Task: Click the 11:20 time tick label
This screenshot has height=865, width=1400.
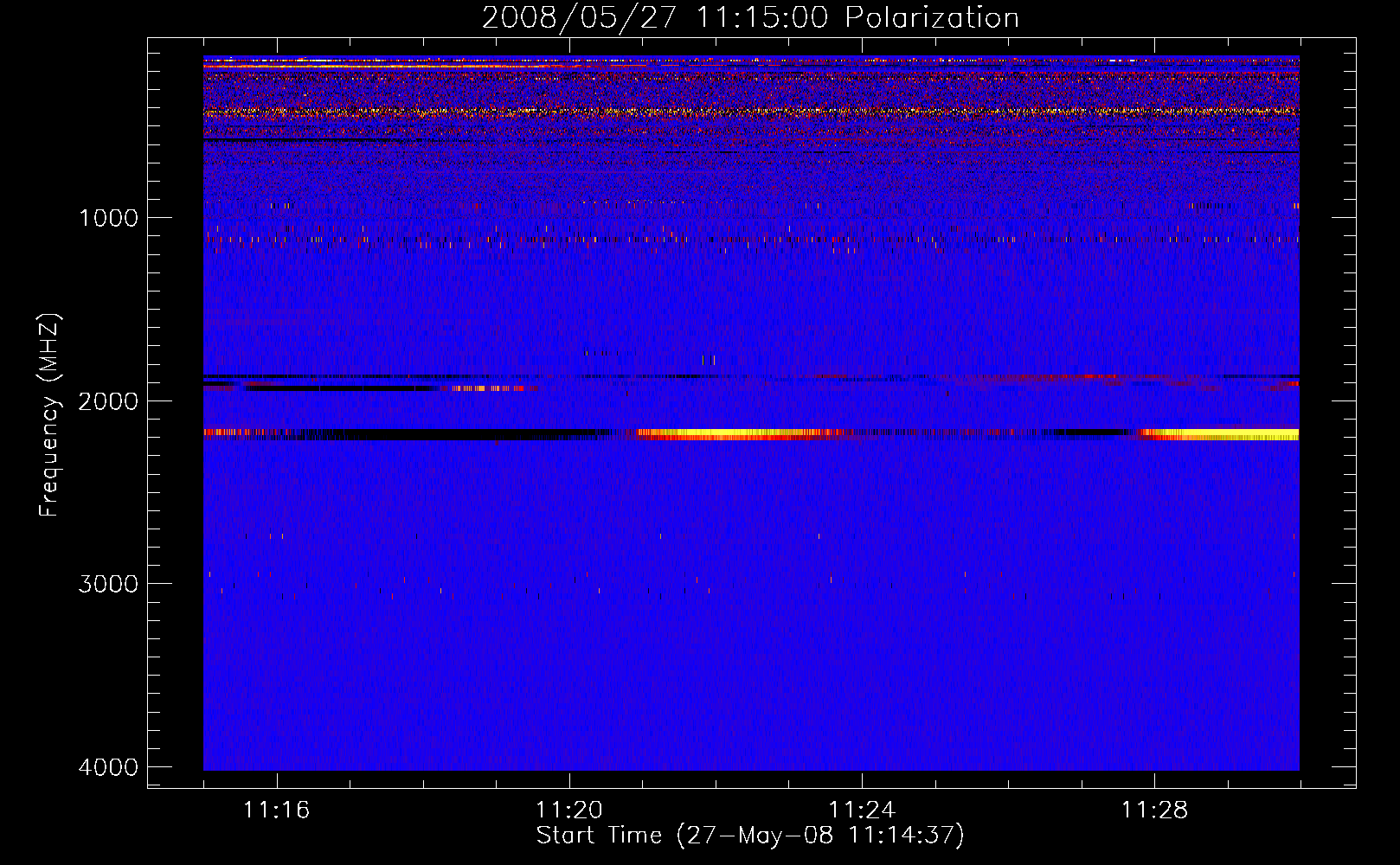Action: [568, 810]
